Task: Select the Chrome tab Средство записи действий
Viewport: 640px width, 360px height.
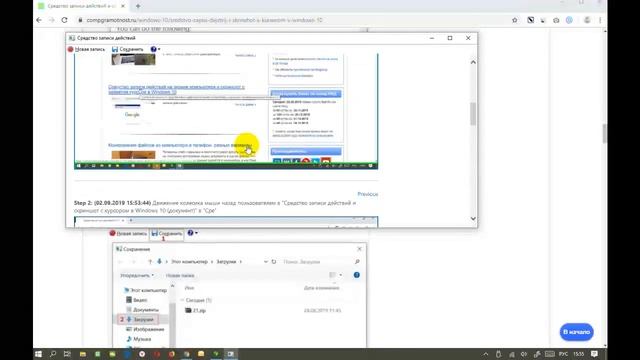Action: coord(82,6)
